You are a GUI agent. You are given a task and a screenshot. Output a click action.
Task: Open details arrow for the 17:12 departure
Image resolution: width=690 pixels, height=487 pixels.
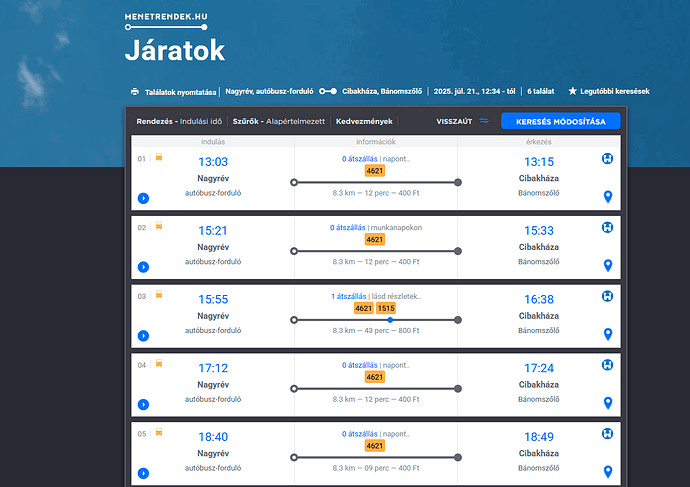click(143, 404)
